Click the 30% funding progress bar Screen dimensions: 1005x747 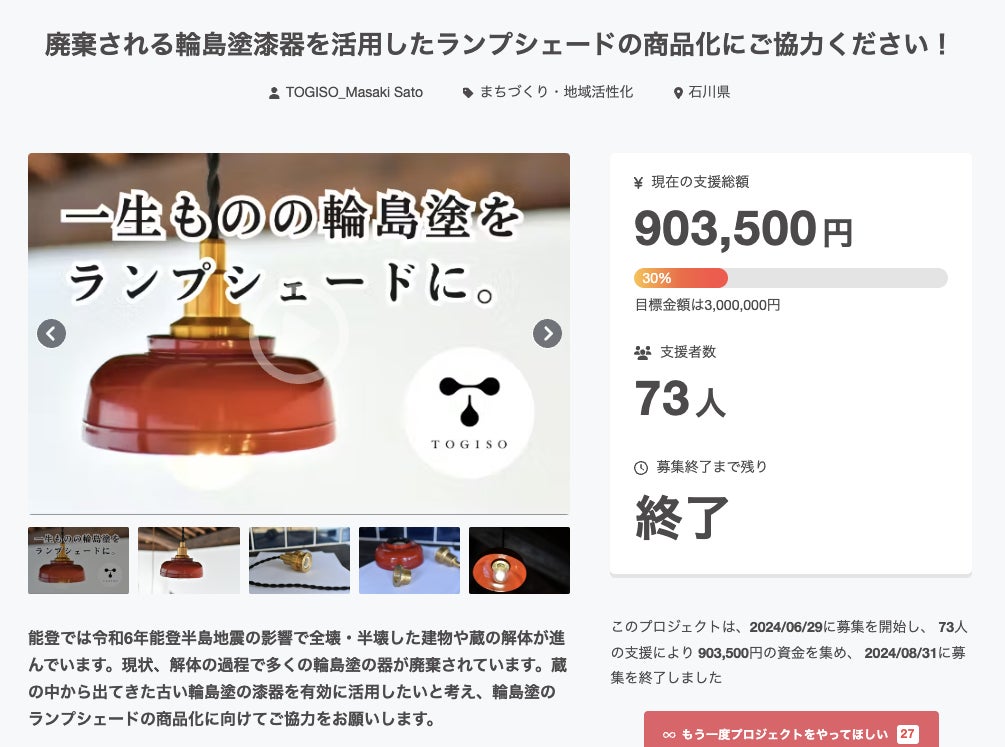(x=790, y=278)
